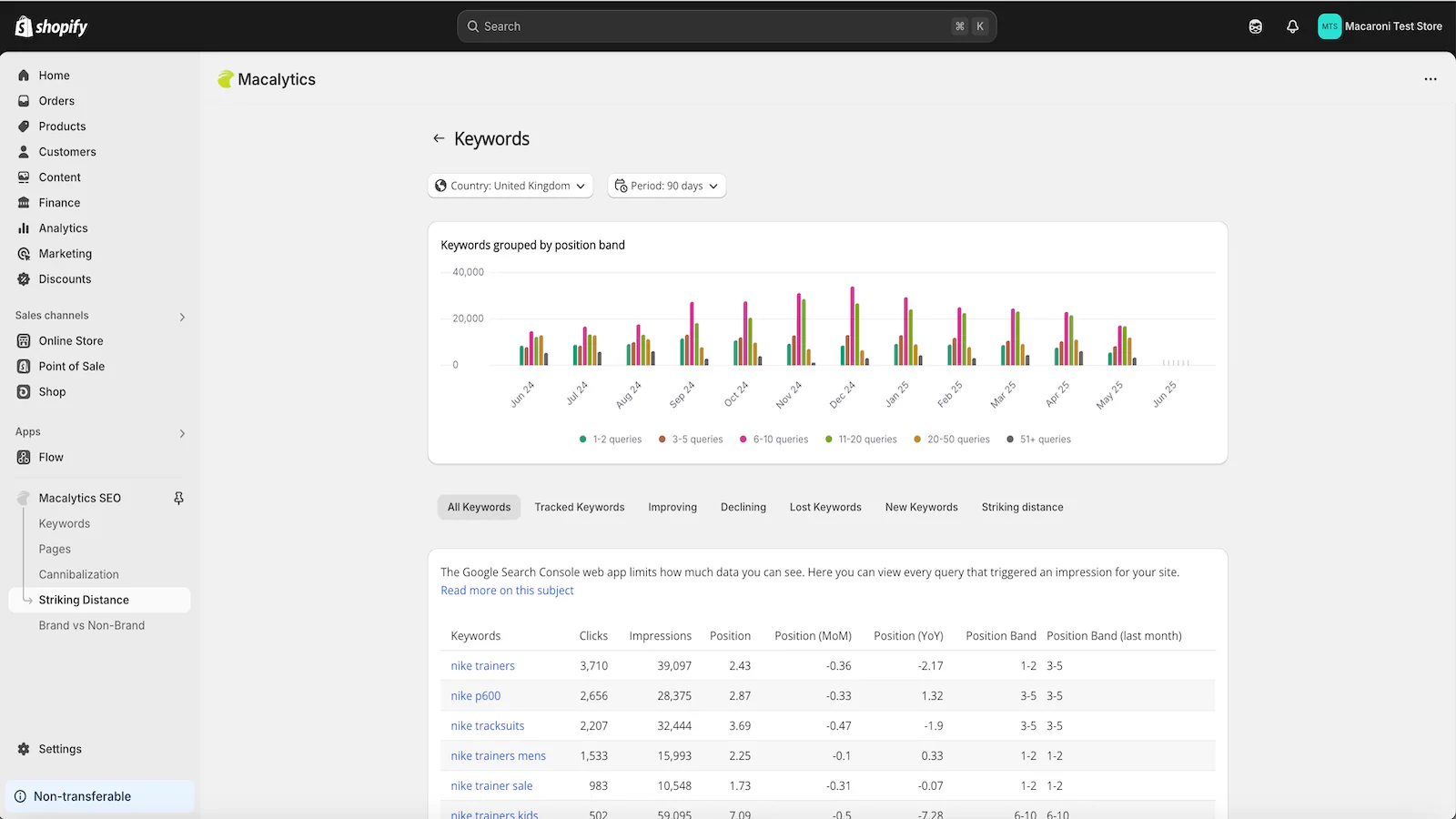1456x819 pixels.
Task: Click the info icon beside Non-transferable
Action: 20,796
